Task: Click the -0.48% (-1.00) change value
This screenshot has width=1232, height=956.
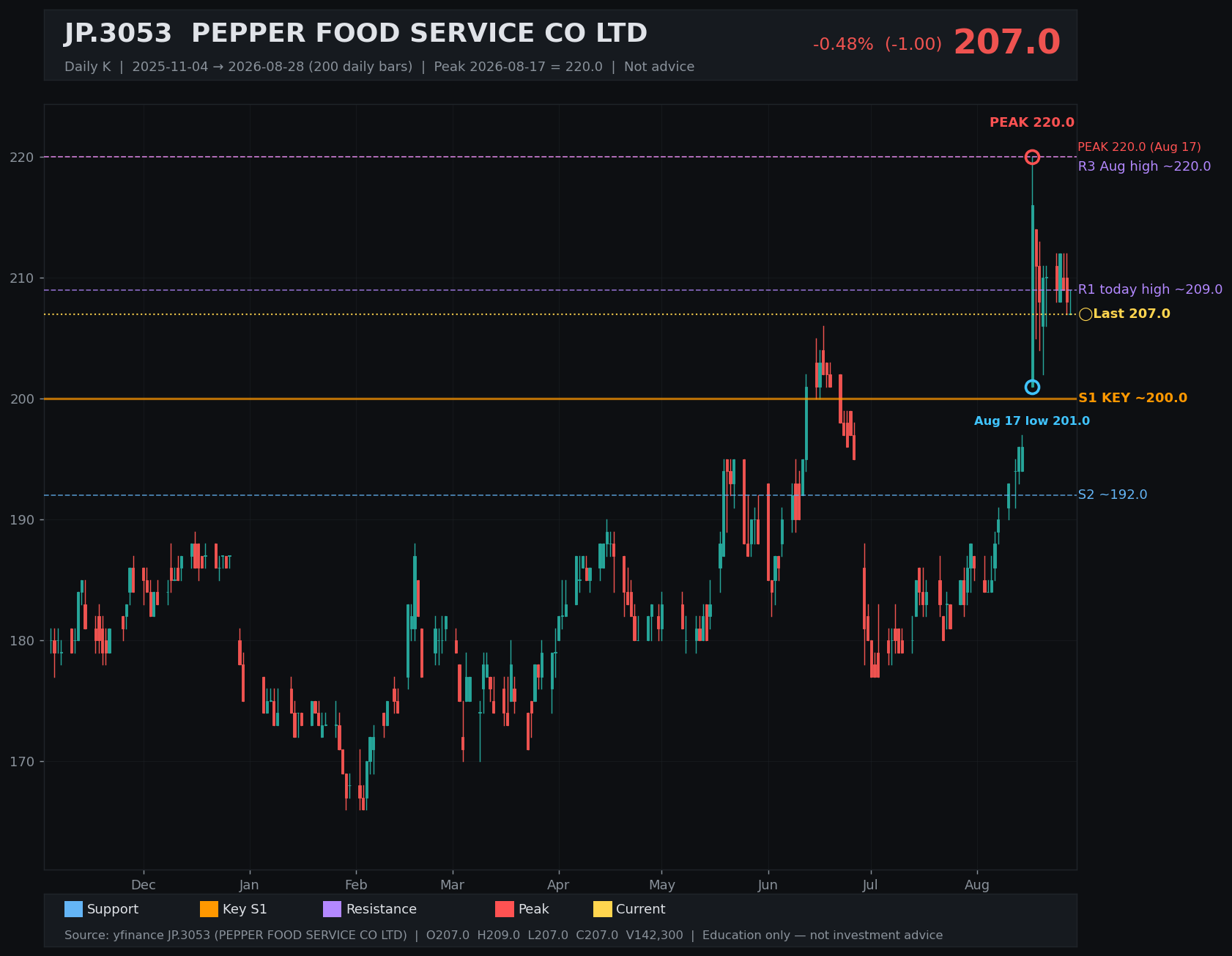Action: coord(877,45)
